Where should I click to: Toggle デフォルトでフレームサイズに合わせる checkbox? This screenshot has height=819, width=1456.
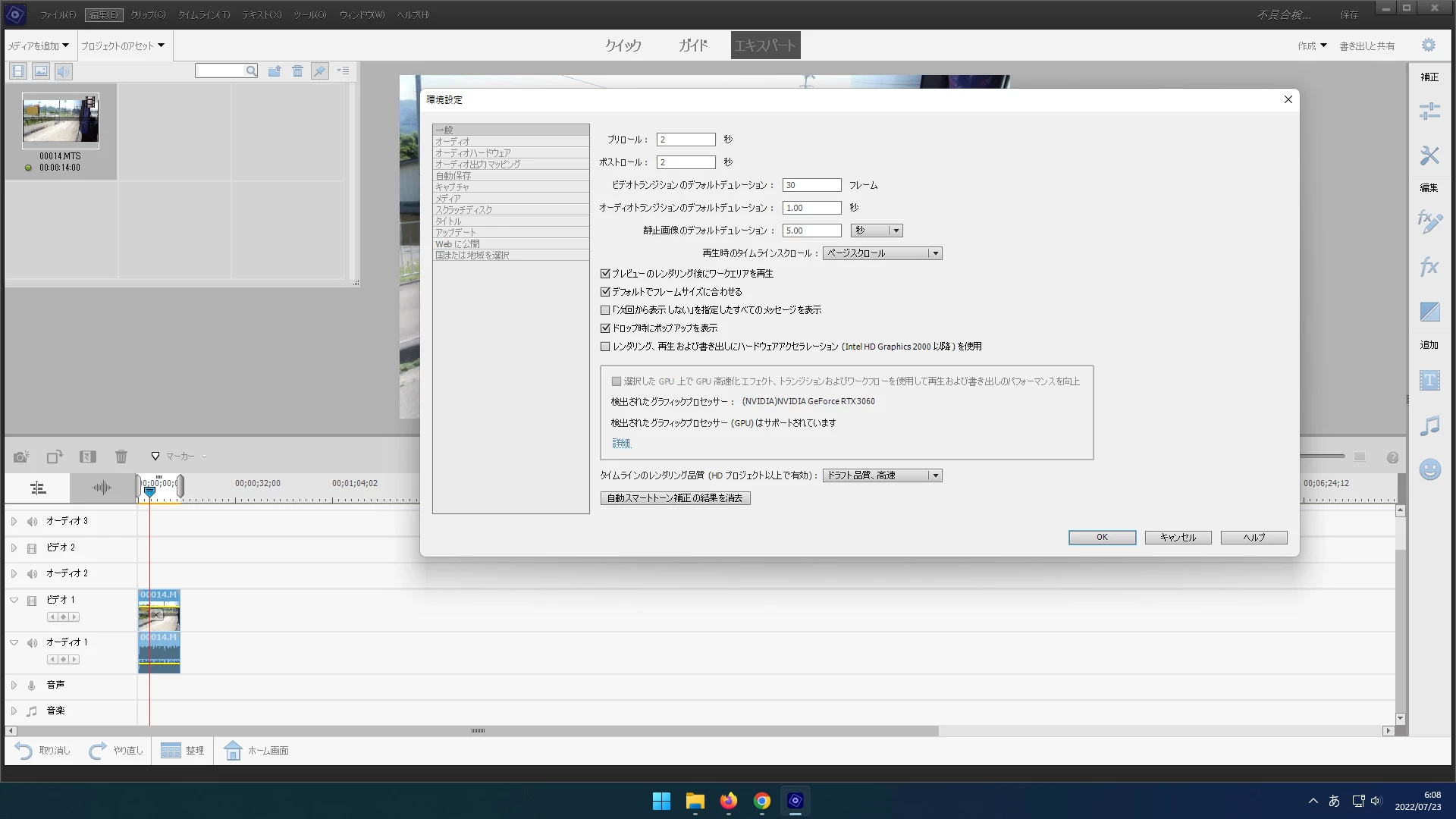click(605, 292)
